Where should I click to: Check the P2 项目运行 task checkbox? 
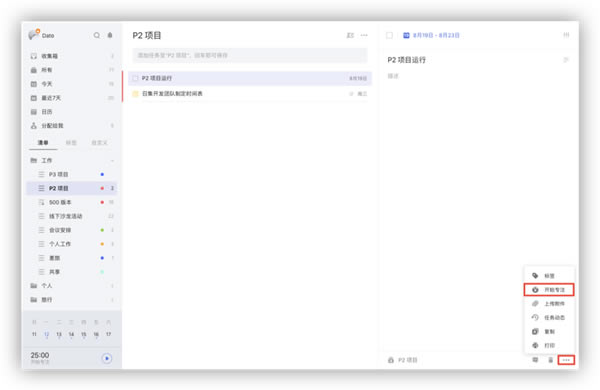click(x=135, y=78)
